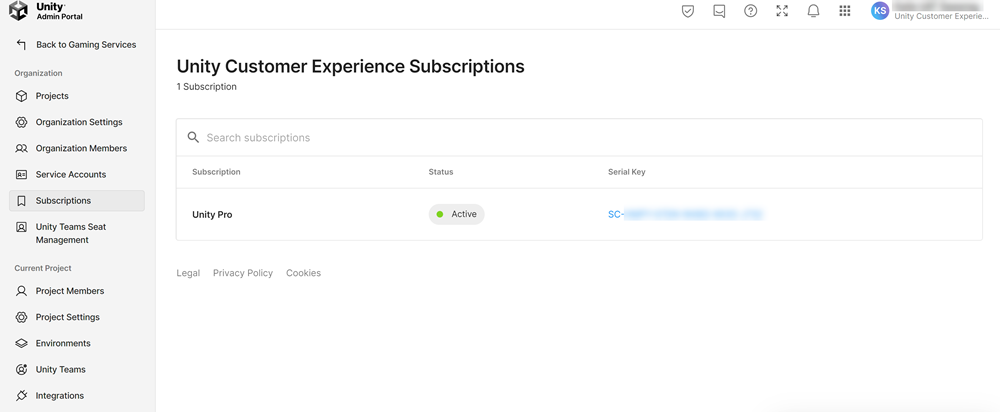
Task: Click the Unity logo icon
Action: 18,11
